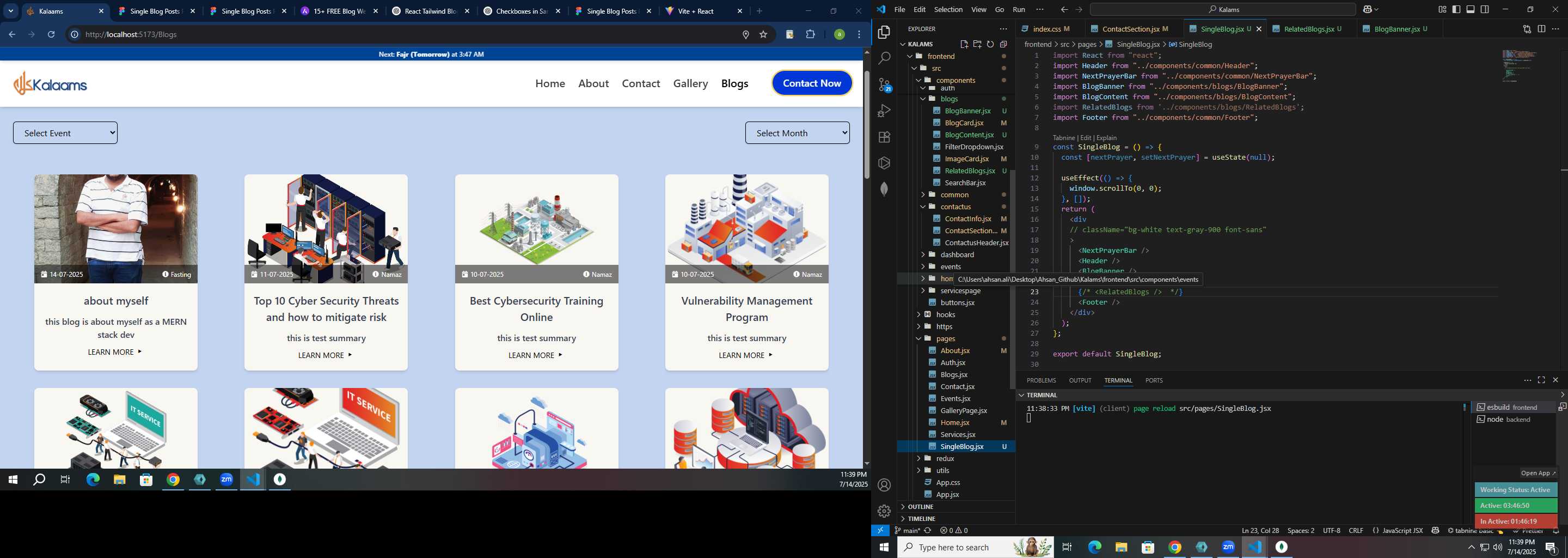The height and width of the screenshot is (558, 1568).
Task: Expand the OUTLINE section
Action: pos(955,507)
